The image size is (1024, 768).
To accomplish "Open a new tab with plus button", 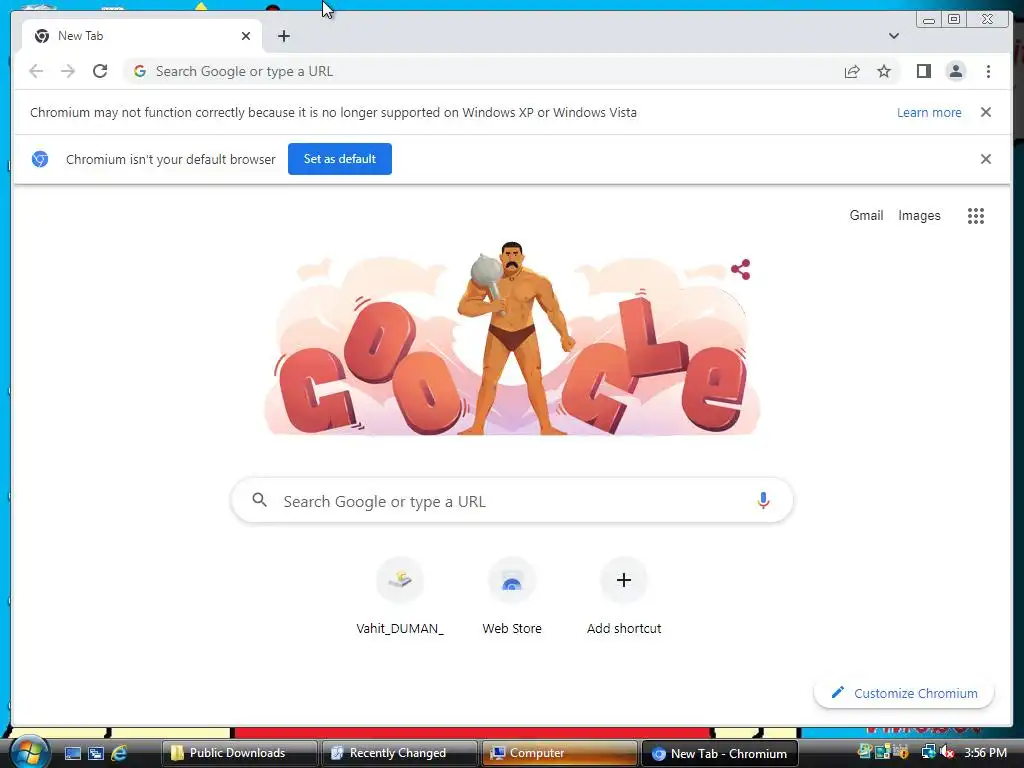I will coord(283,36).
